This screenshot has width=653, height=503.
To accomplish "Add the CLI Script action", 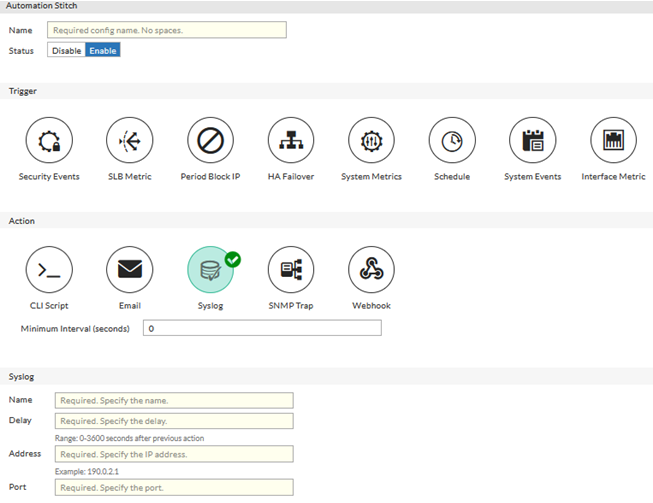I will [x=49, y=269].
